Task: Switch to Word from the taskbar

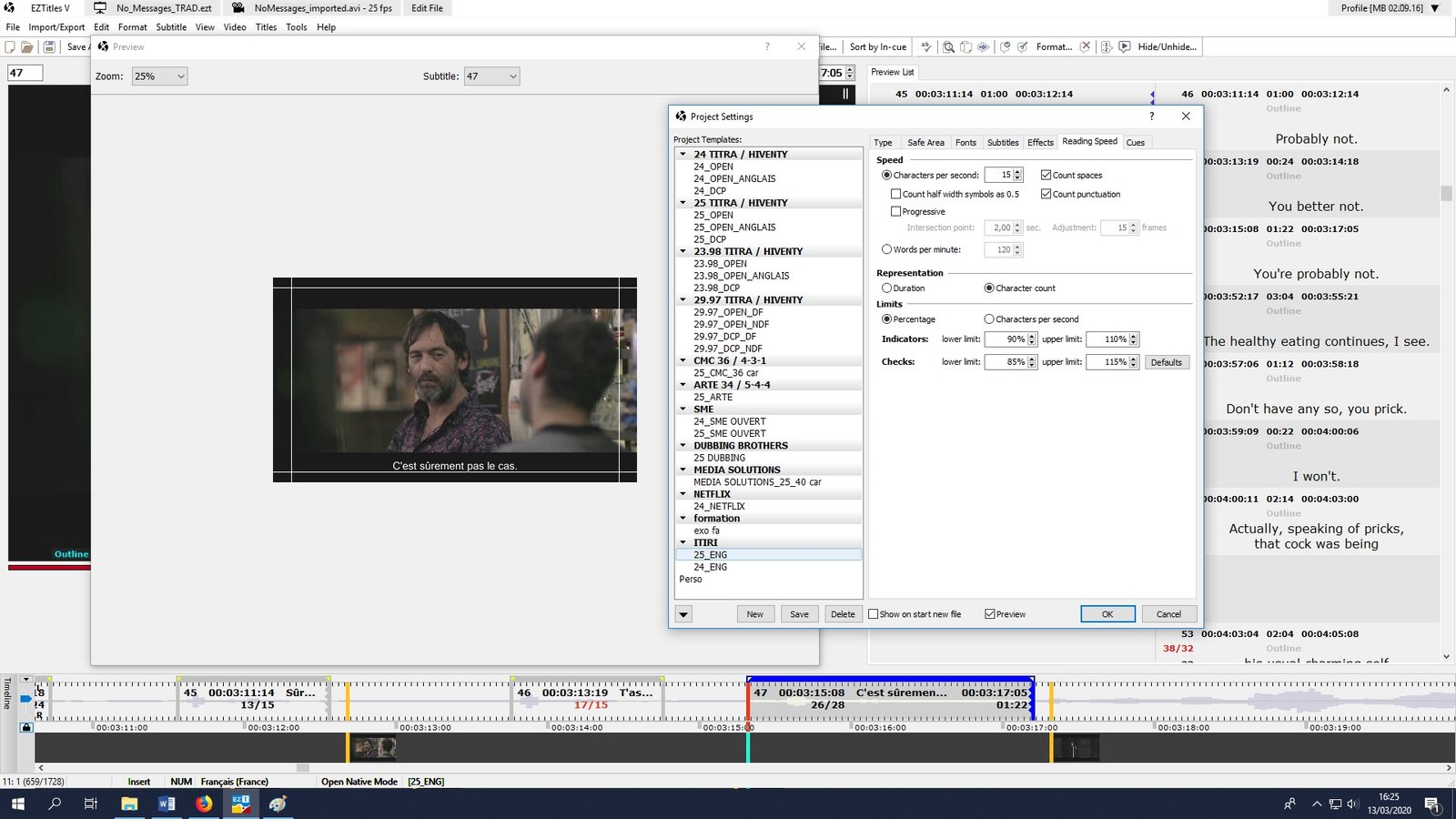Action: click(x=167, y=804)
